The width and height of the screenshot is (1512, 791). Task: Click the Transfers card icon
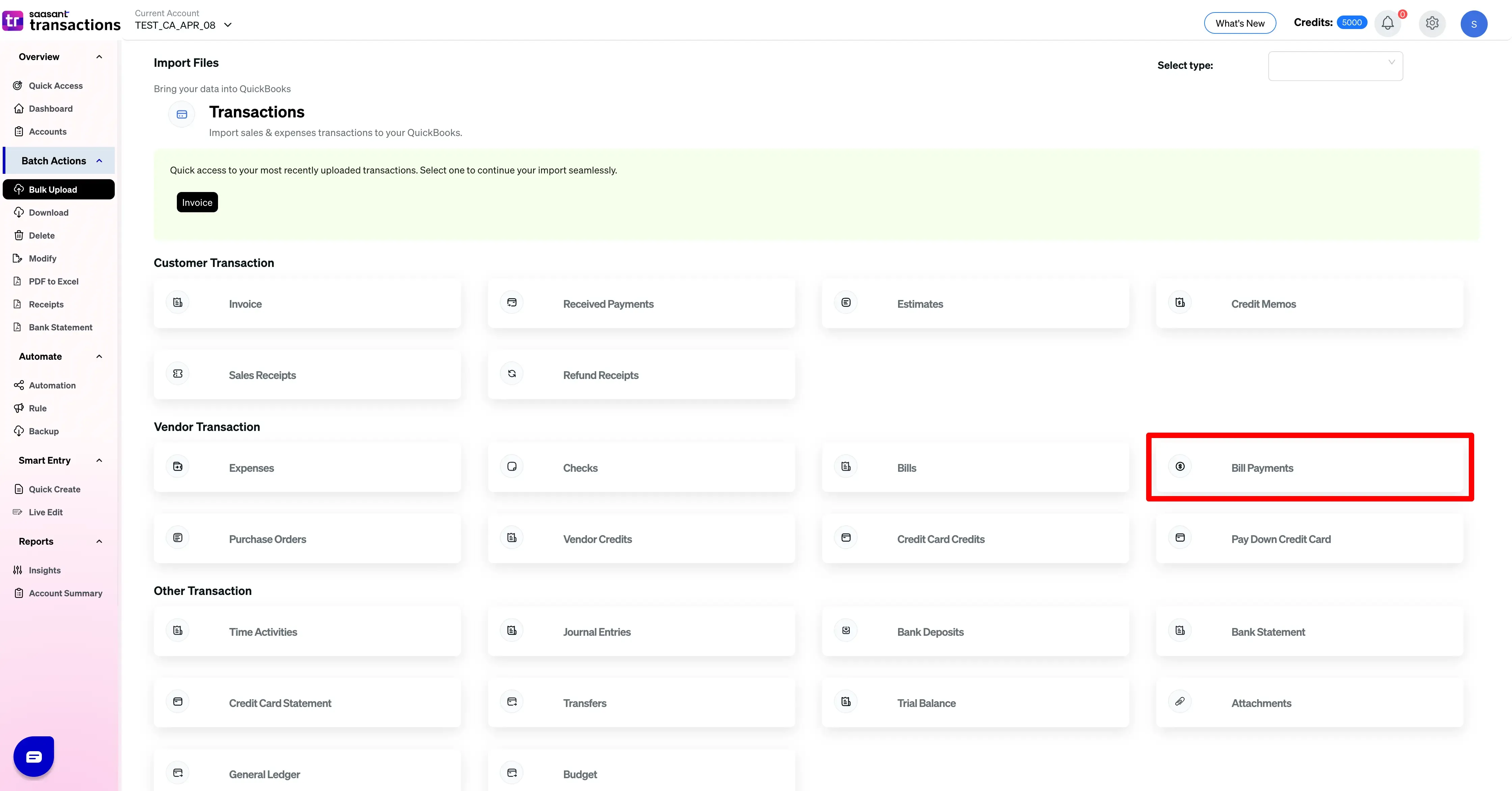(512, 701)
